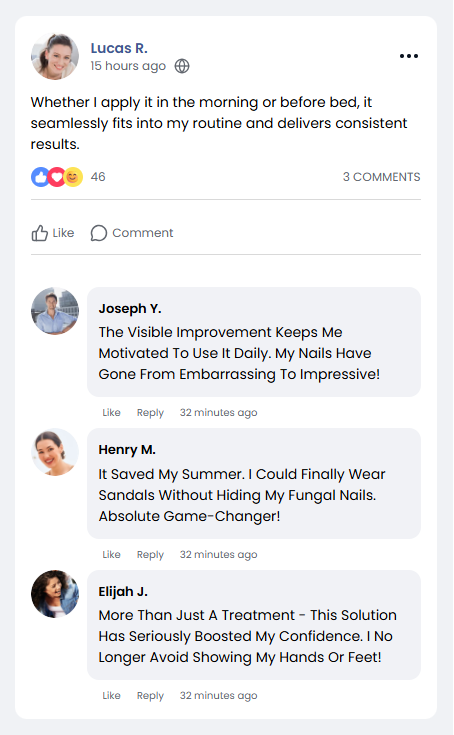
Task: View the 3 COMMENTS link
Action: pyautogui.click(x=381, y=177)
